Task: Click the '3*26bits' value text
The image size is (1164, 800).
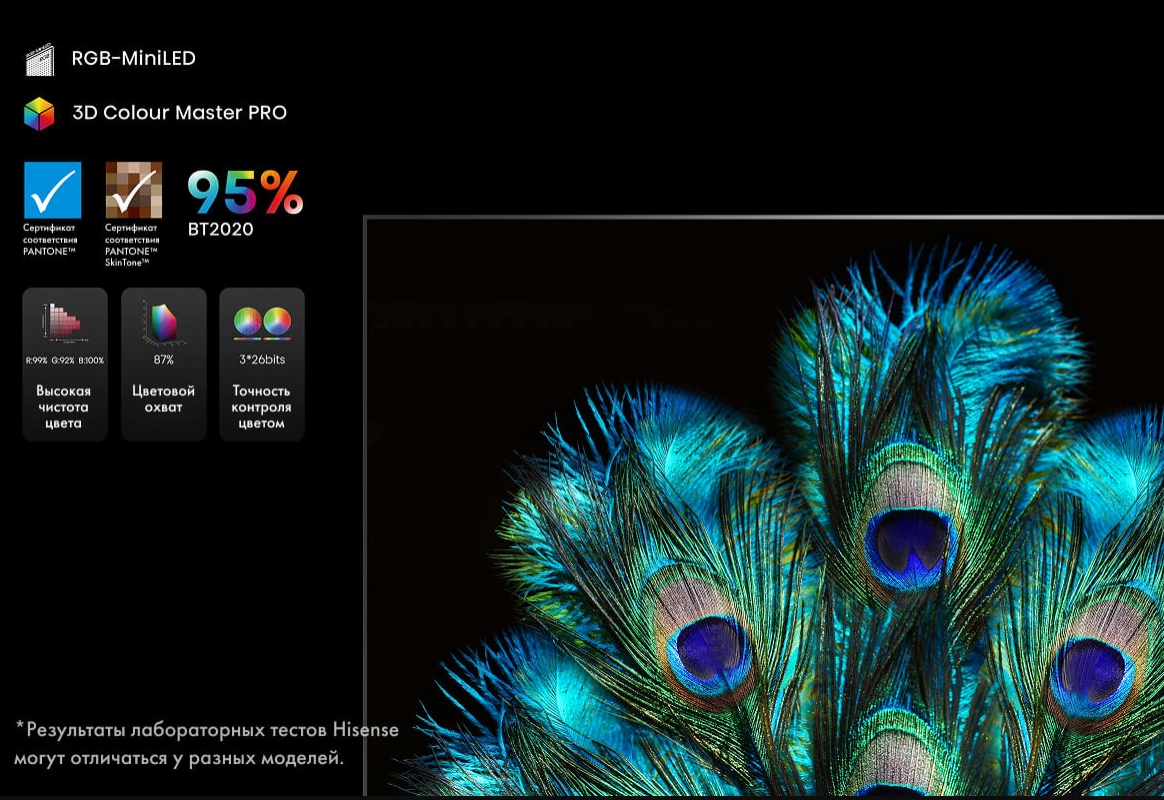Action: [262, 360]
